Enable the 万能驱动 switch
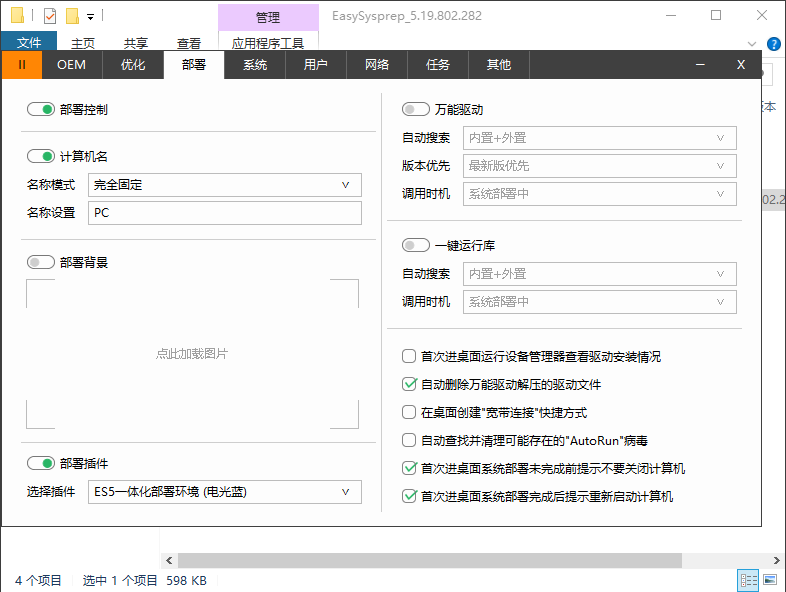This screenshot has height=592, width=786. [416, 110]
